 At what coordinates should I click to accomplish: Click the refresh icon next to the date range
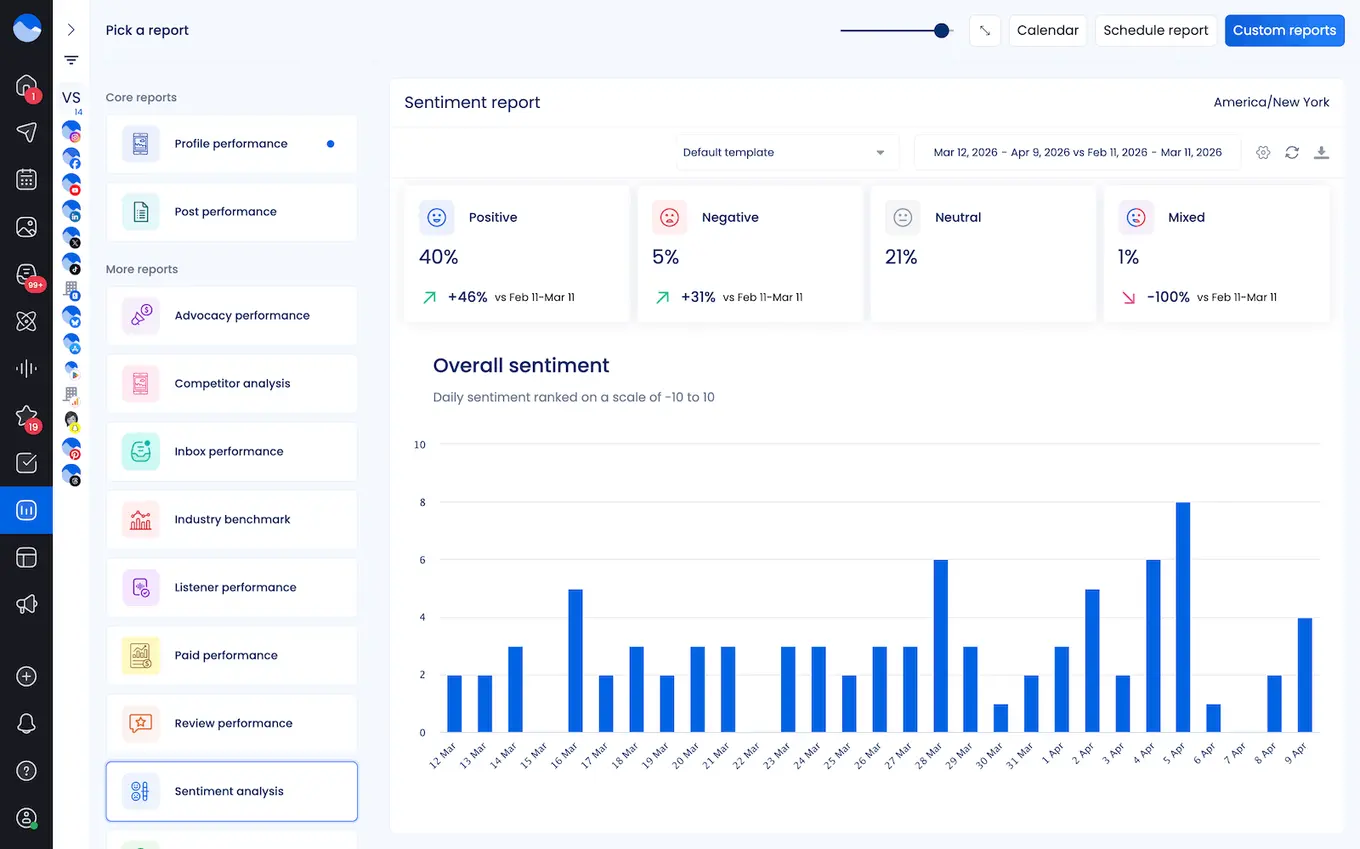(1292, 152)
